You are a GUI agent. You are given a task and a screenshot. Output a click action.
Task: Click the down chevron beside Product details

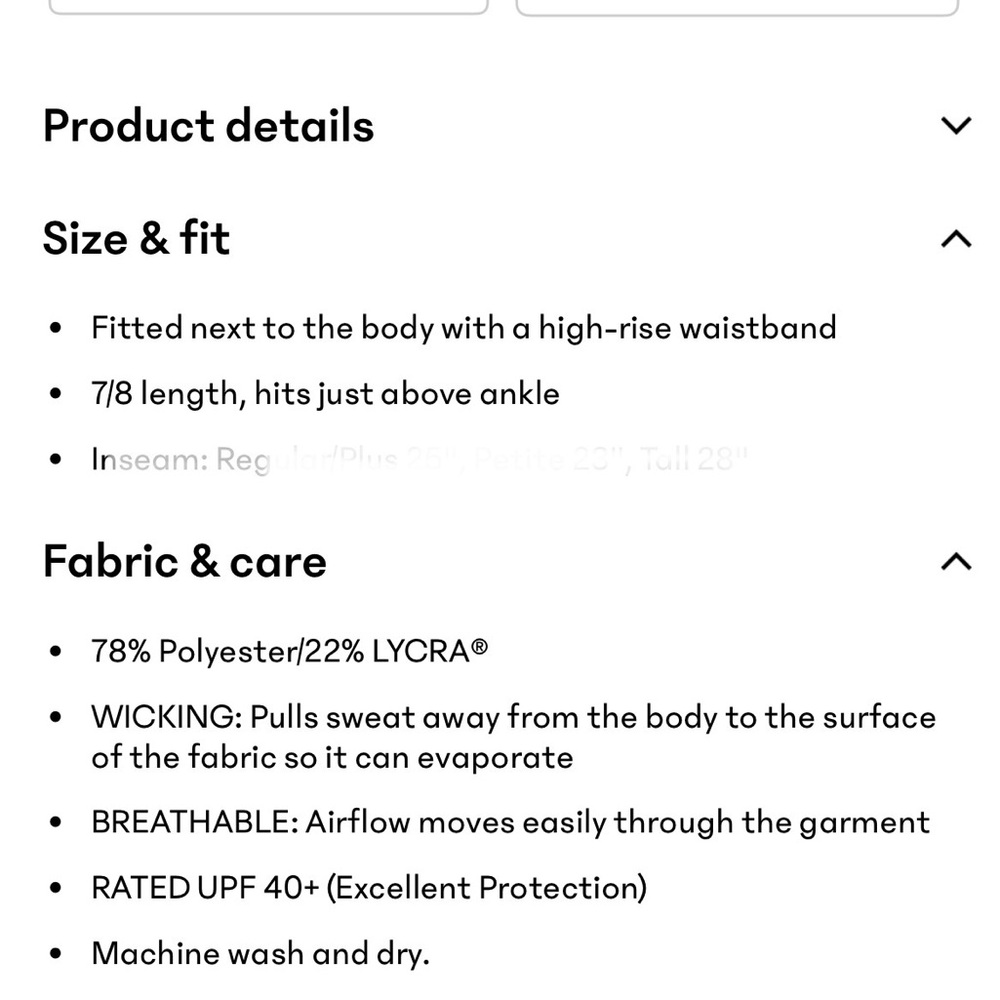[x=957, y=125]
